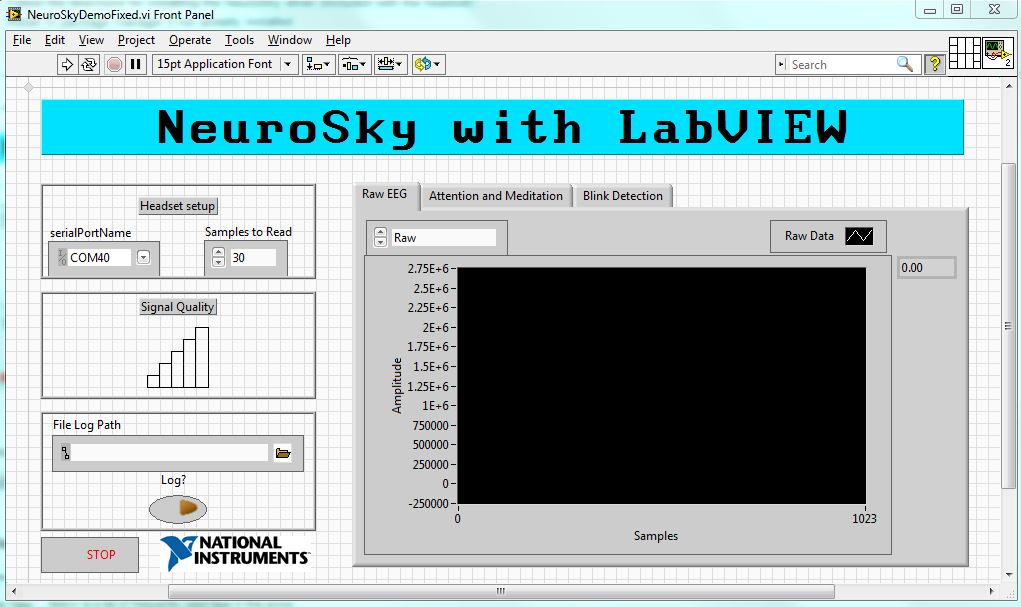Click the Raw ring selector down arrow

point(380,242)
